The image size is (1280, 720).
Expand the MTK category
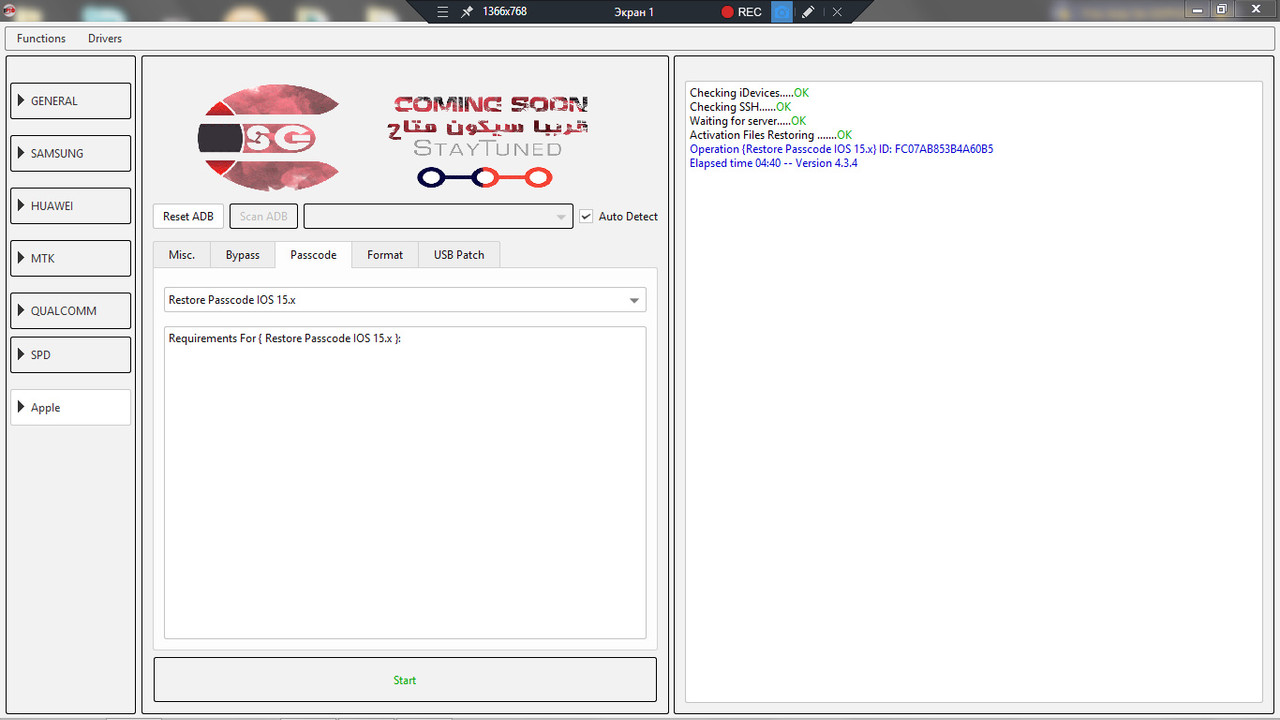[x=71, y=258]
